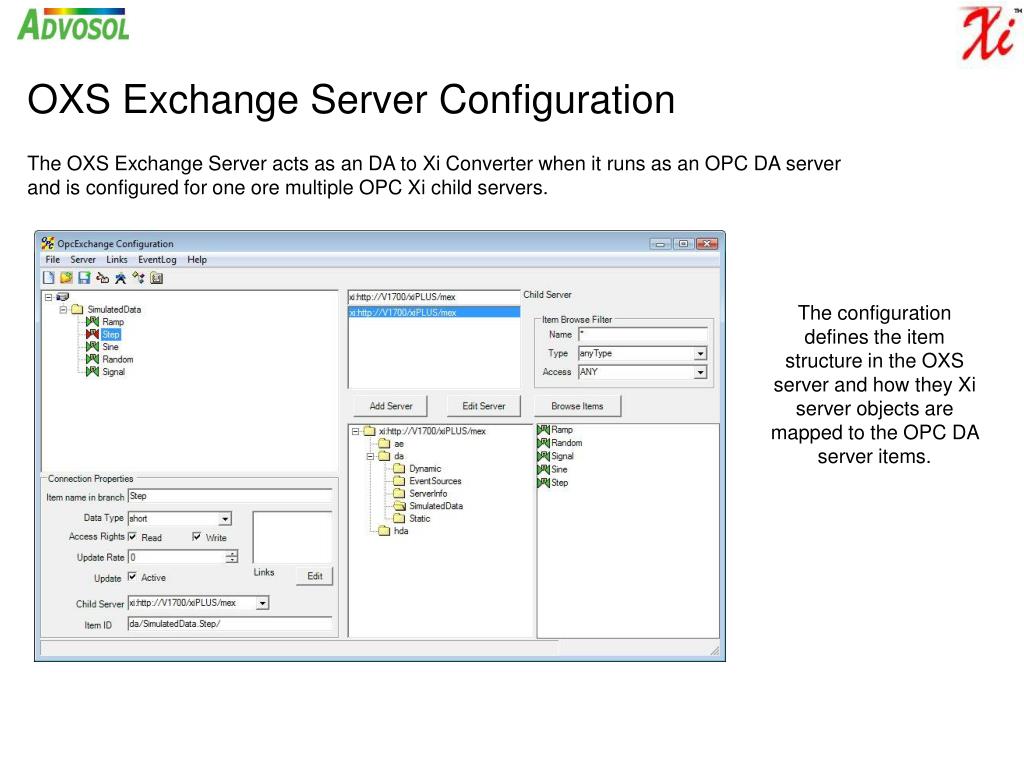This screenshot has height=768, width=1024.
Task: Click the links diagram toolbar icon
Action: point(138,278)
